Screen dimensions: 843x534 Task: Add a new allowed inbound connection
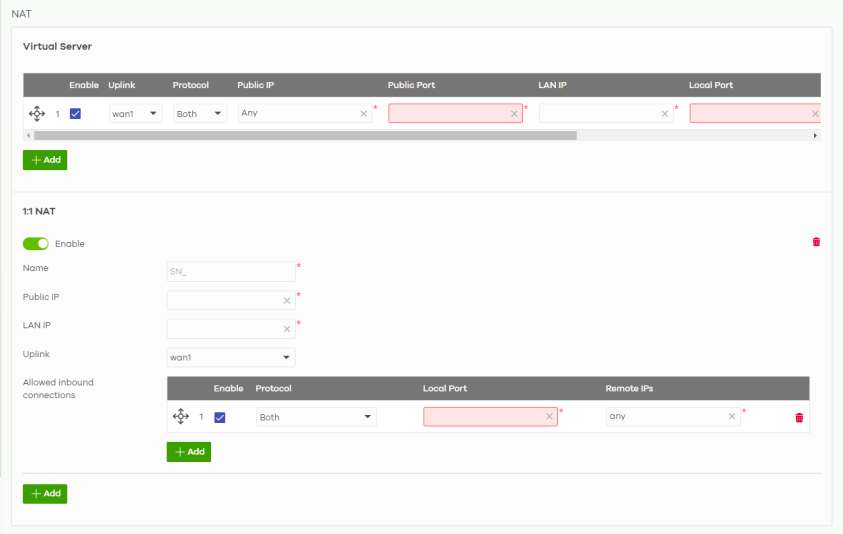[189, 452]
